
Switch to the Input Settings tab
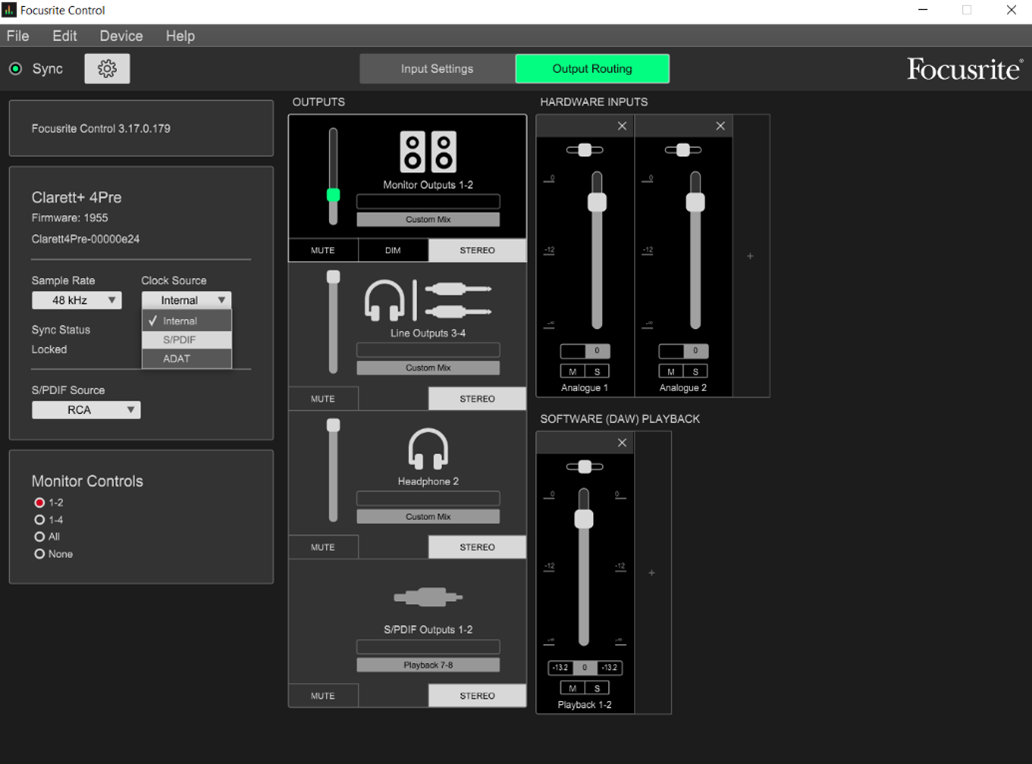pos(437,68)
